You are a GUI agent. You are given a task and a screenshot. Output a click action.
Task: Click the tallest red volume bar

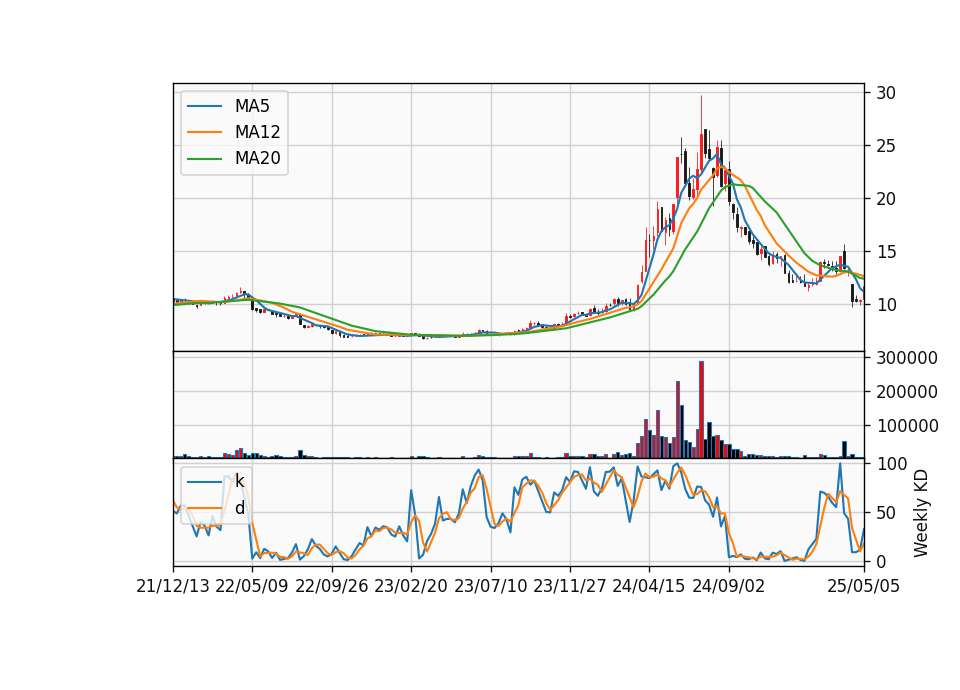(x=701, y=410)
